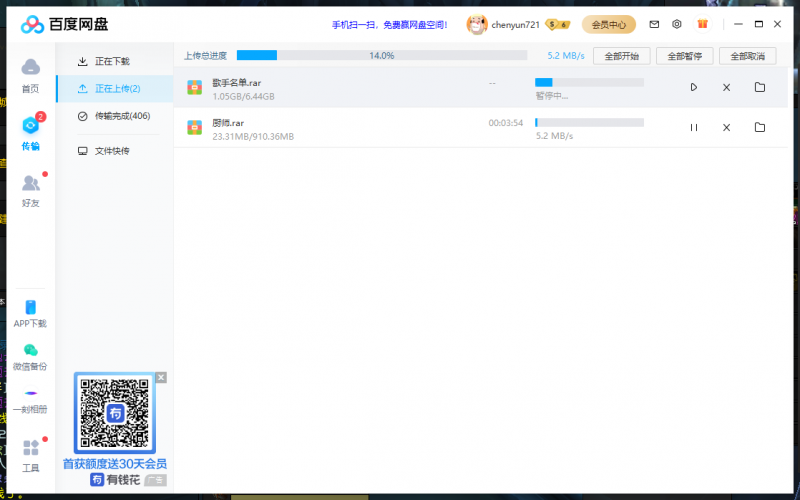Click the red gift box icon
Screen dimensions: 800x500
point(702,24)
